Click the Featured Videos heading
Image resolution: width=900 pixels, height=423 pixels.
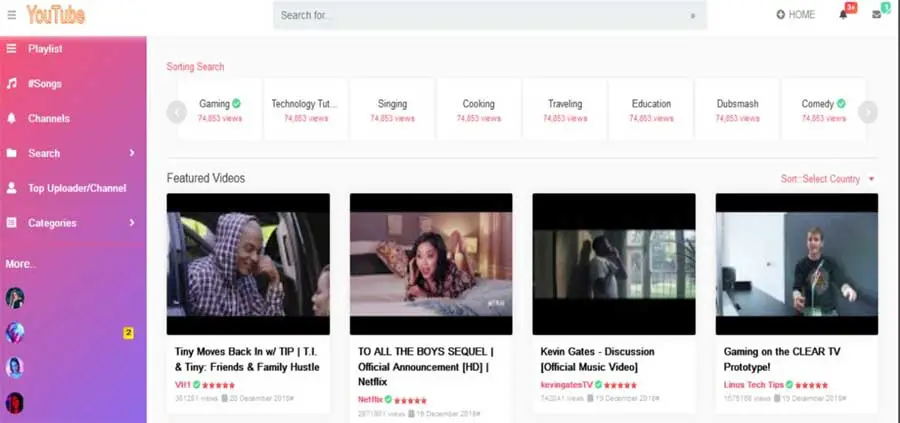coord(206,178)
